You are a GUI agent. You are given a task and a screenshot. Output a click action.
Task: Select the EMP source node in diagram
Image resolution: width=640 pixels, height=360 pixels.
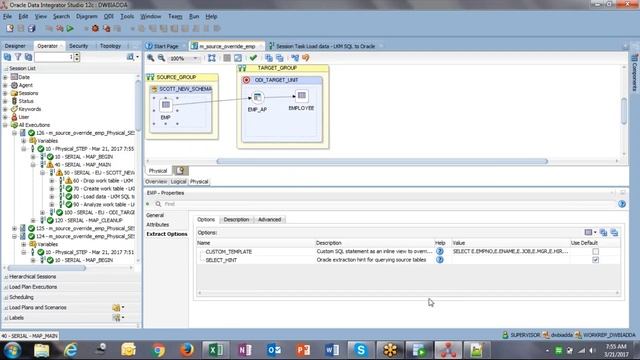coord(166,105)
